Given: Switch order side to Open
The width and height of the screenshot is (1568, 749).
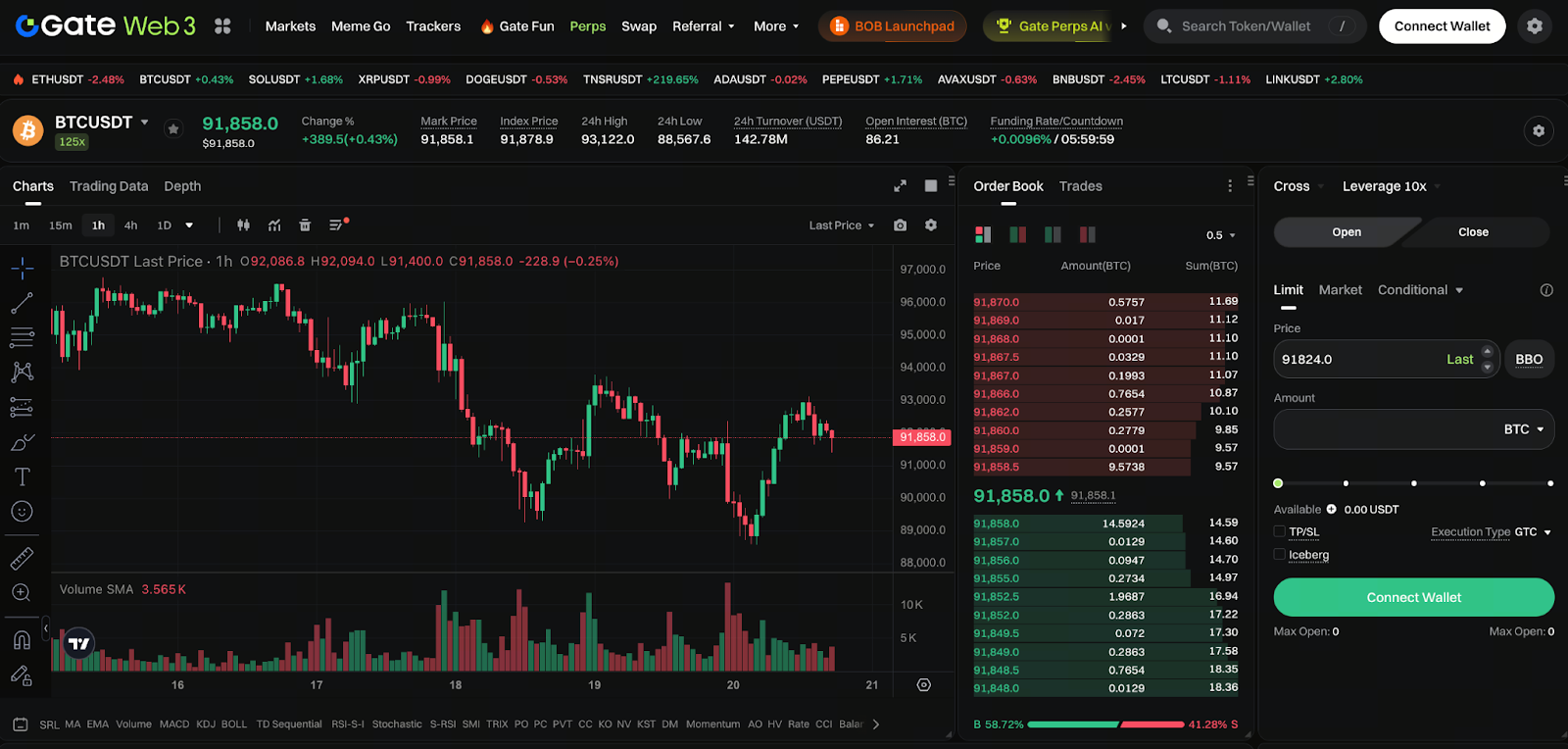Looking at the screenshot, I should pos(1347,232).
